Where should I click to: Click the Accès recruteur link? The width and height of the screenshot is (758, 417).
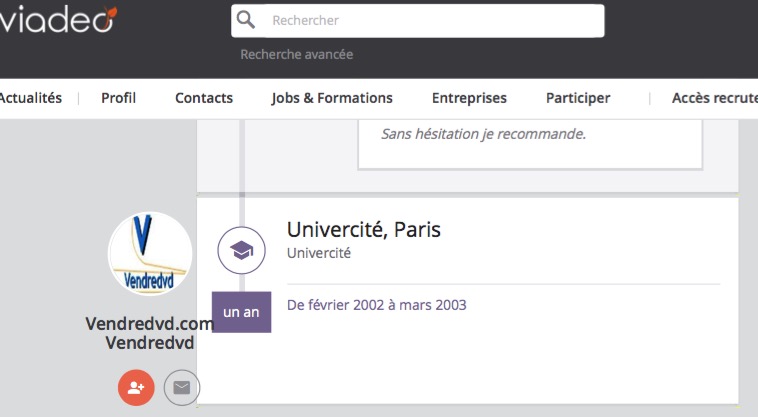click(714, 98)
